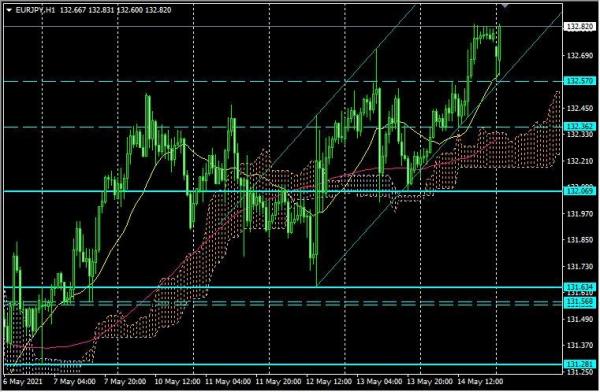600x392 pixels.
Task: Click the 132.690 price scale label
Action: click(579, 56)
